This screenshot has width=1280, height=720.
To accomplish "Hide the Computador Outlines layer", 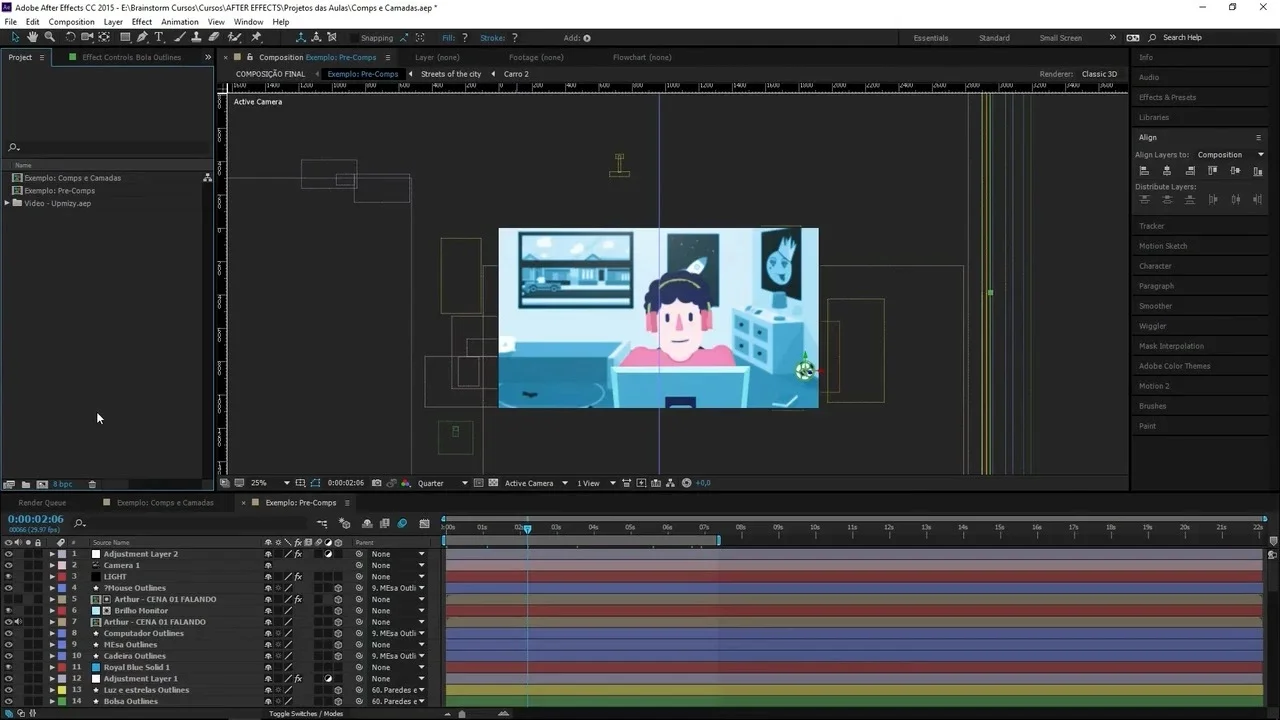I will 9,633.
